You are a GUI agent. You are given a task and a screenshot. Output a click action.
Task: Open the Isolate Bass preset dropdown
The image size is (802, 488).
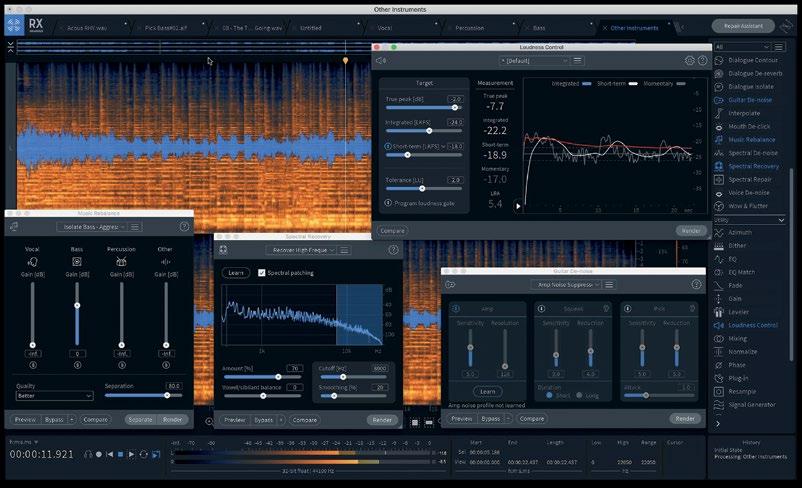(92, 227)
